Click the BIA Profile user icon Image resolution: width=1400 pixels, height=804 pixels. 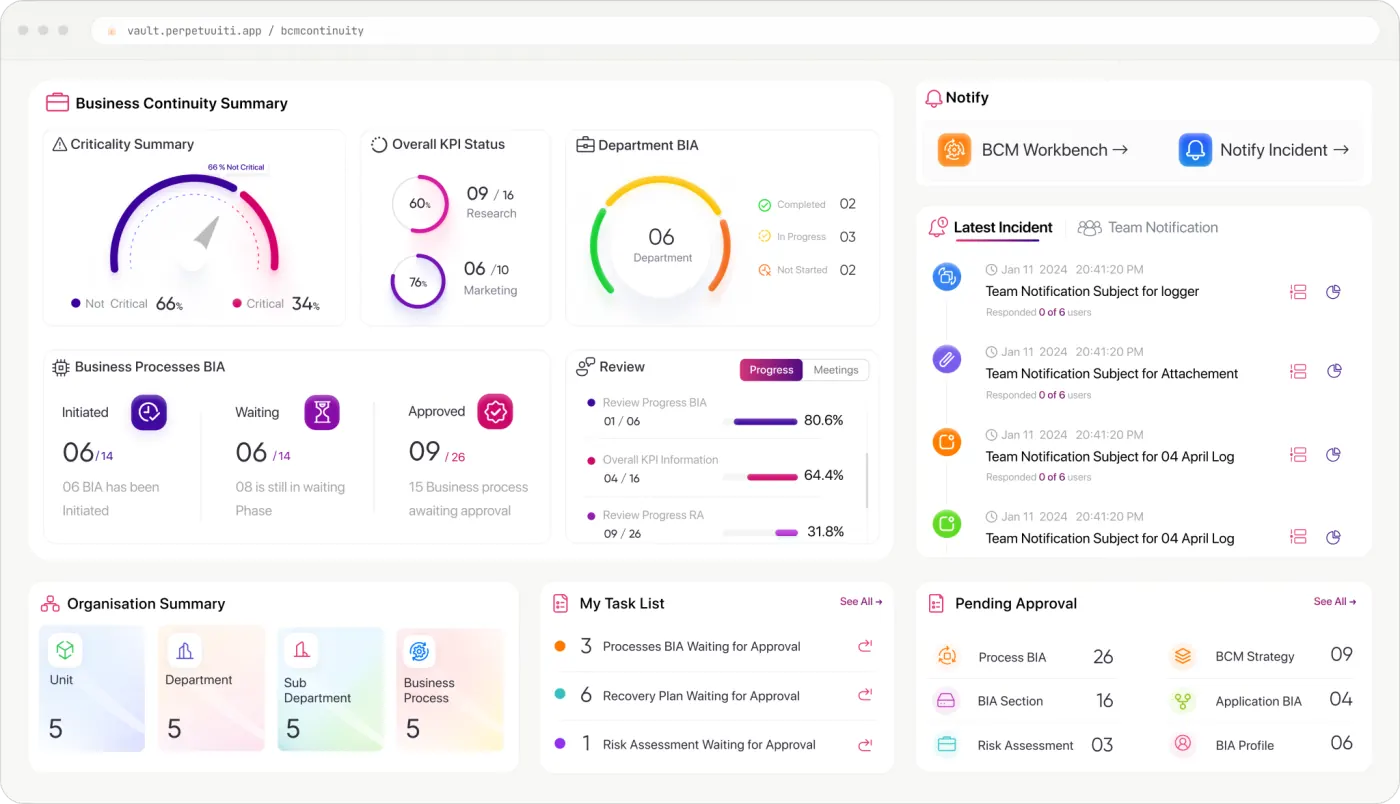[x=1183, y=744]
